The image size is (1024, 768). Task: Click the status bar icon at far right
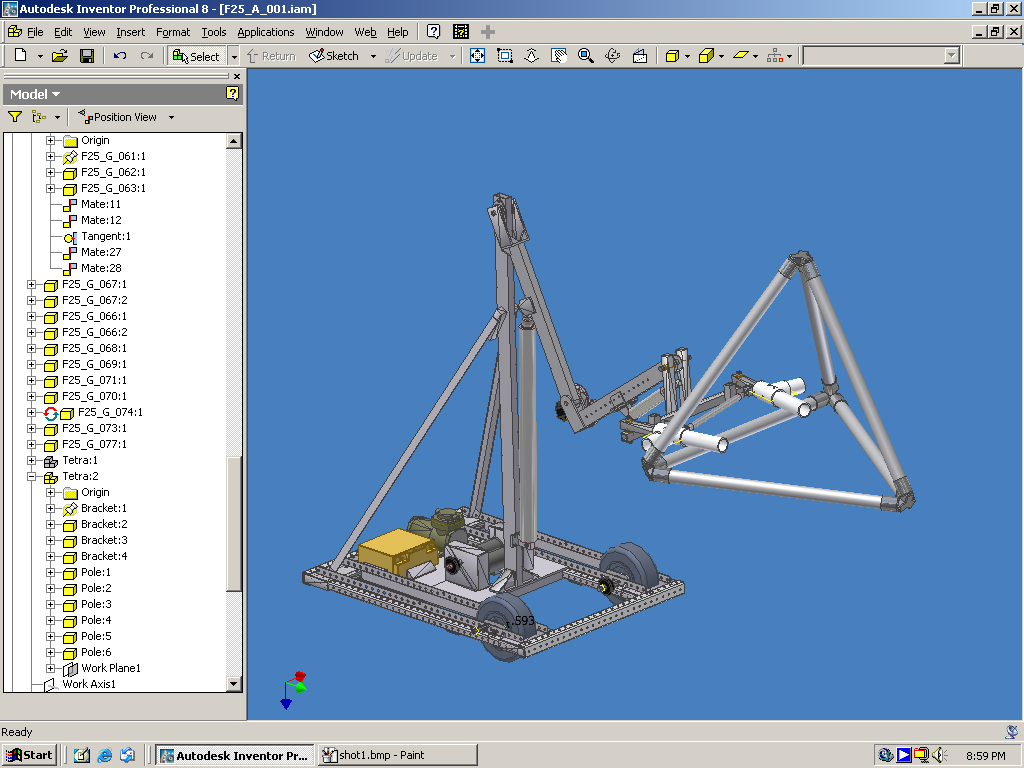(1012, 732)
